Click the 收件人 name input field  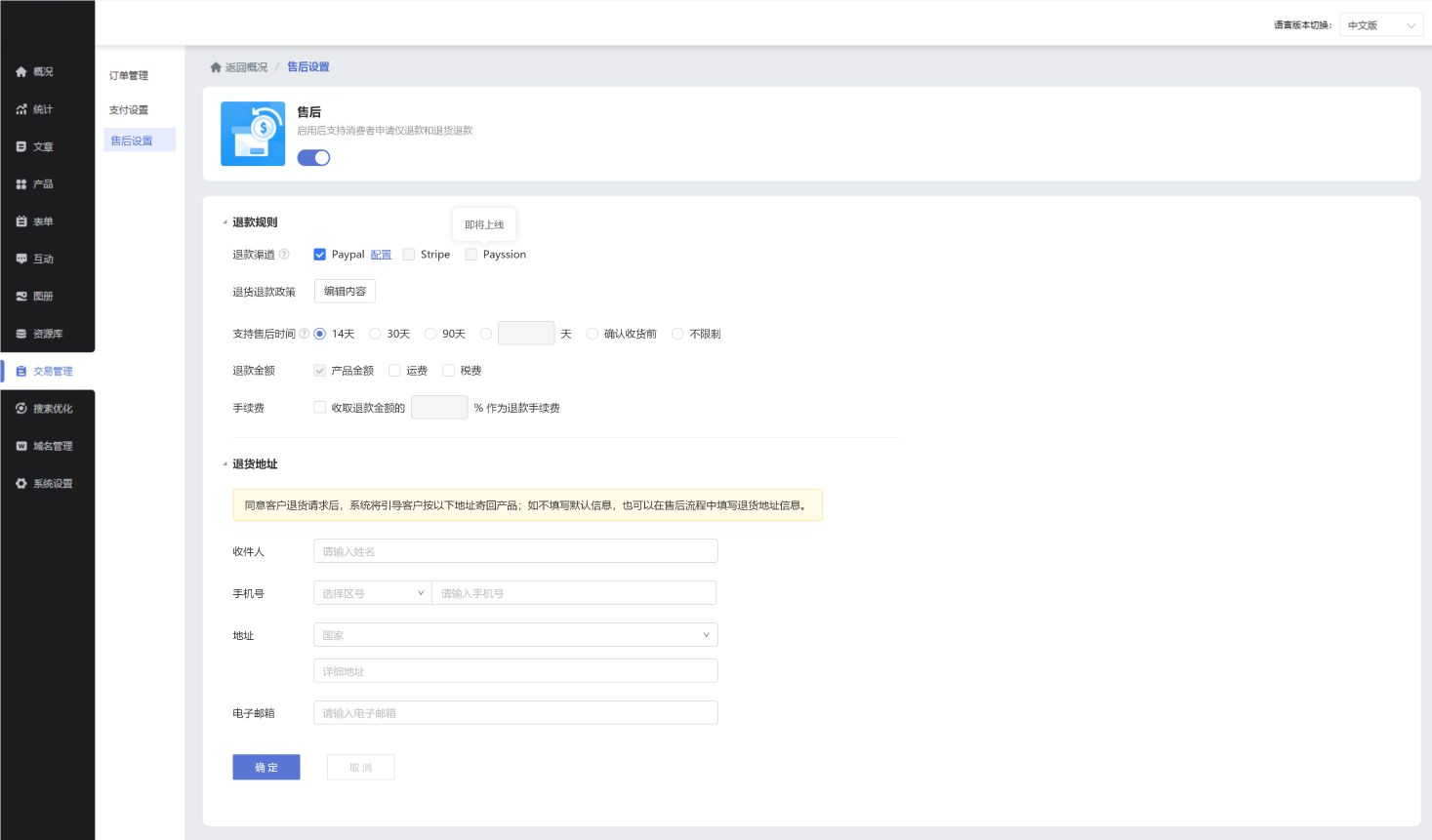(515, 551)
